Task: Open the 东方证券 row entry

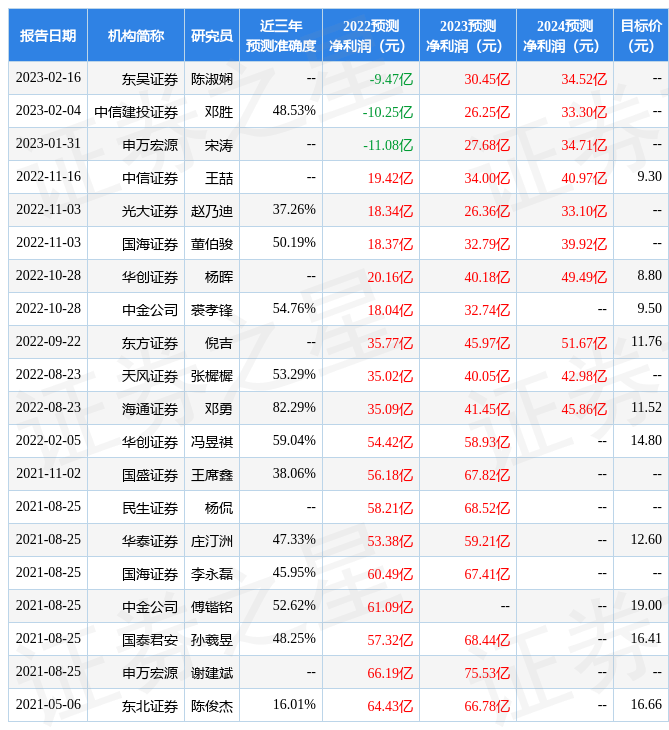Action: point(150,342)
